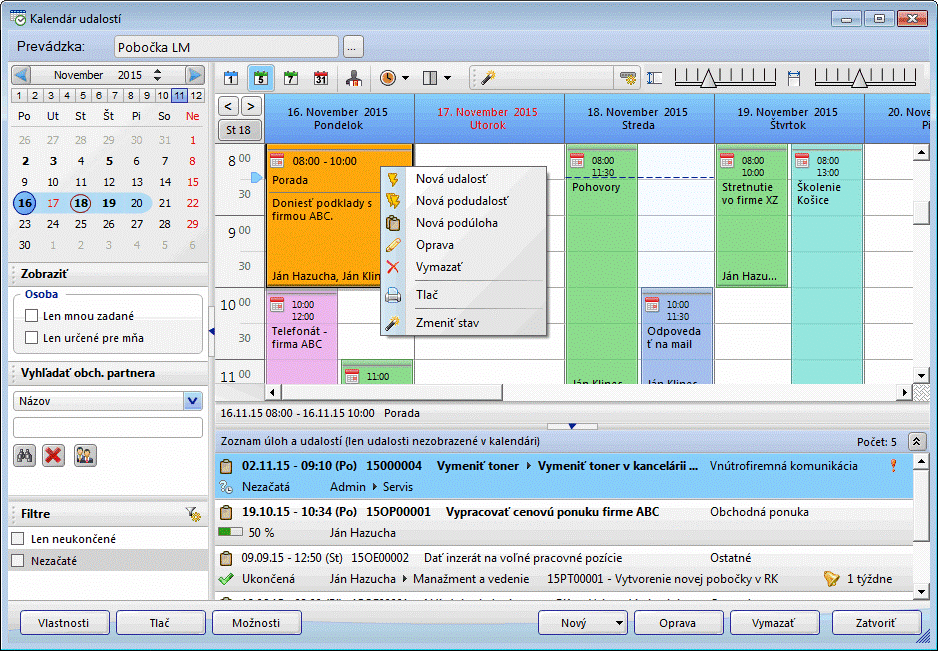Screen dimensions: 938x651
Task: Click the bell reminder icon near '1 týždne'
Action: (x=832, y=579)
